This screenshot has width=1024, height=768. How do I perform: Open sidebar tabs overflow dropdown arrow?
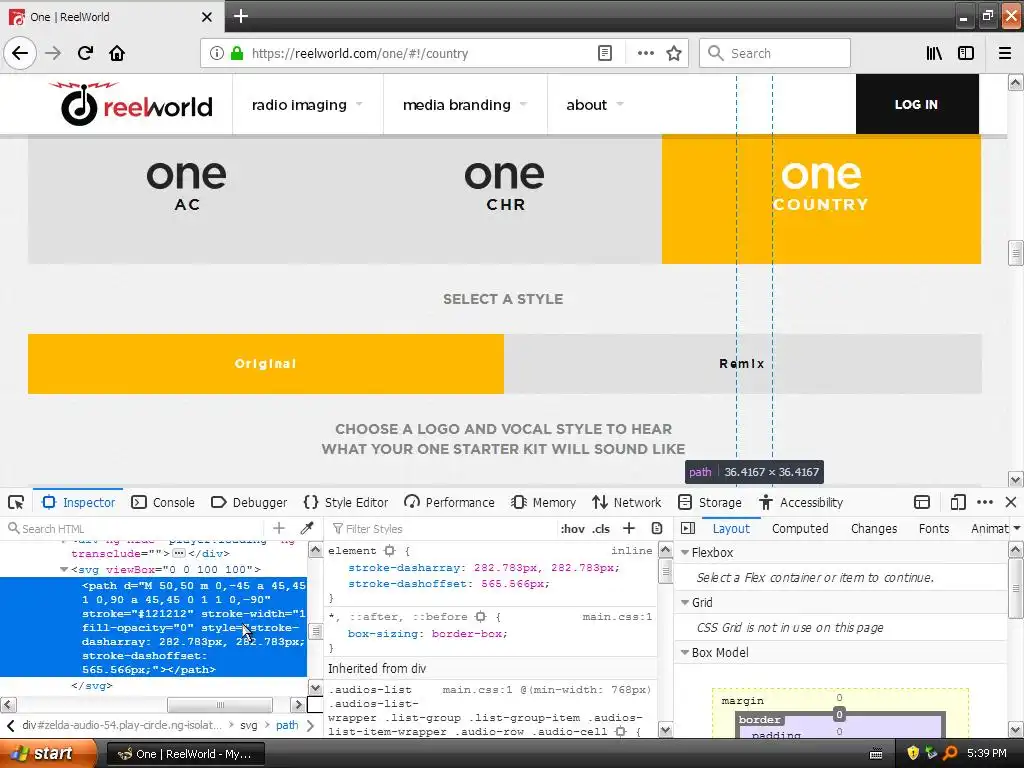tap(1017, 528)
